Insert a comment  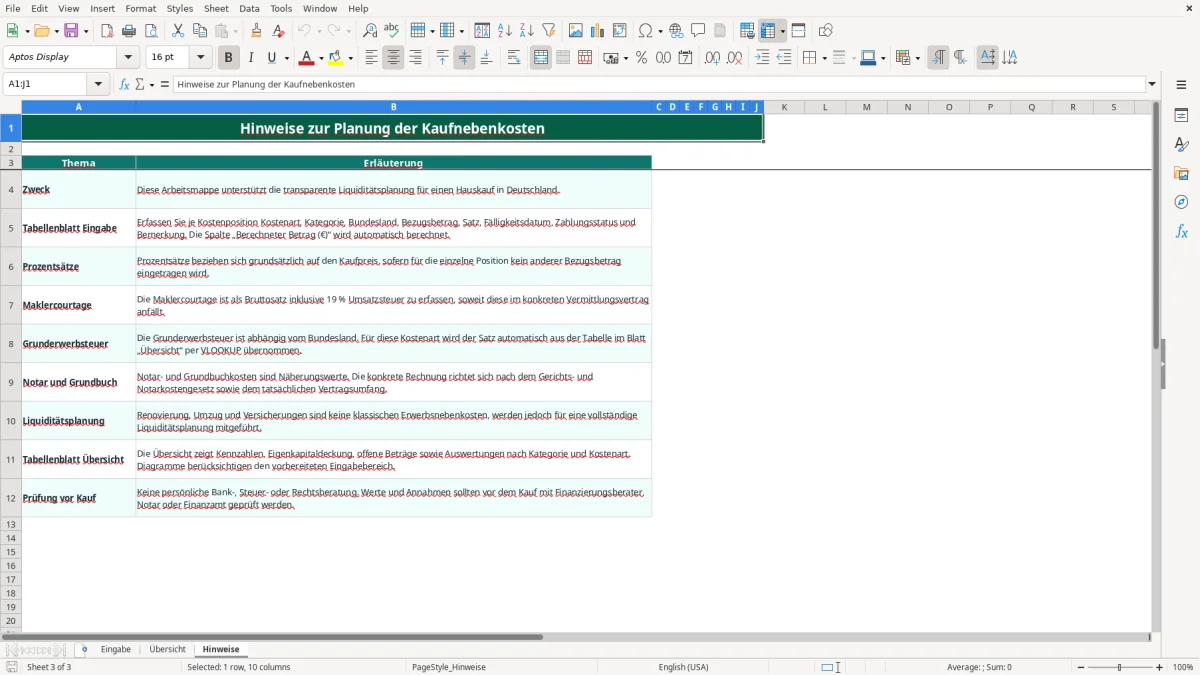[698, 31]
